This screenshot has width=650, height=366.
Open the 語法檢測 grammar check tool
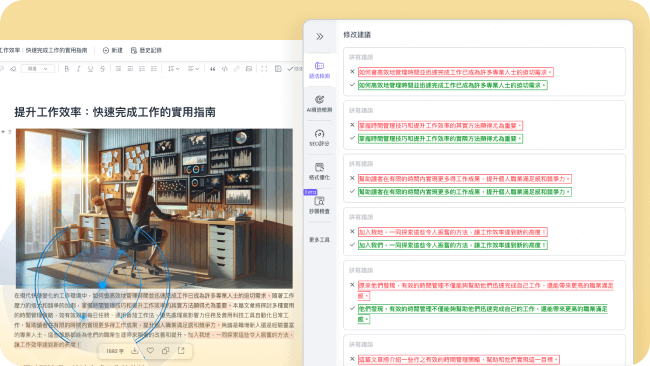[x=319, y=70]
